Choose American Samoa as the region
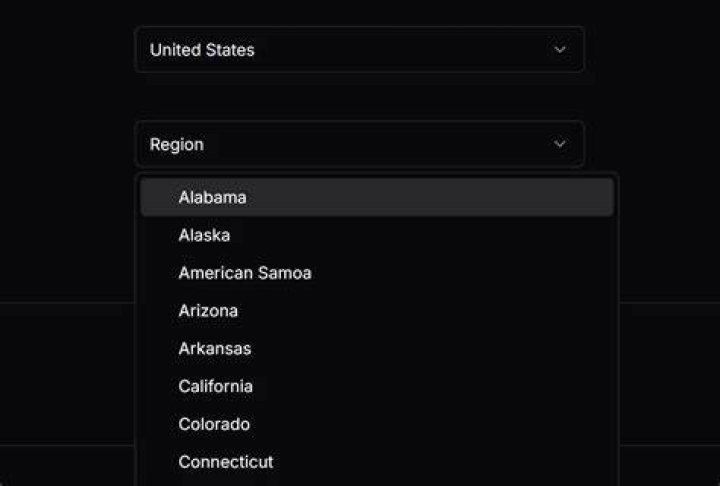This screenshot has width=720, height=486. 377,273
